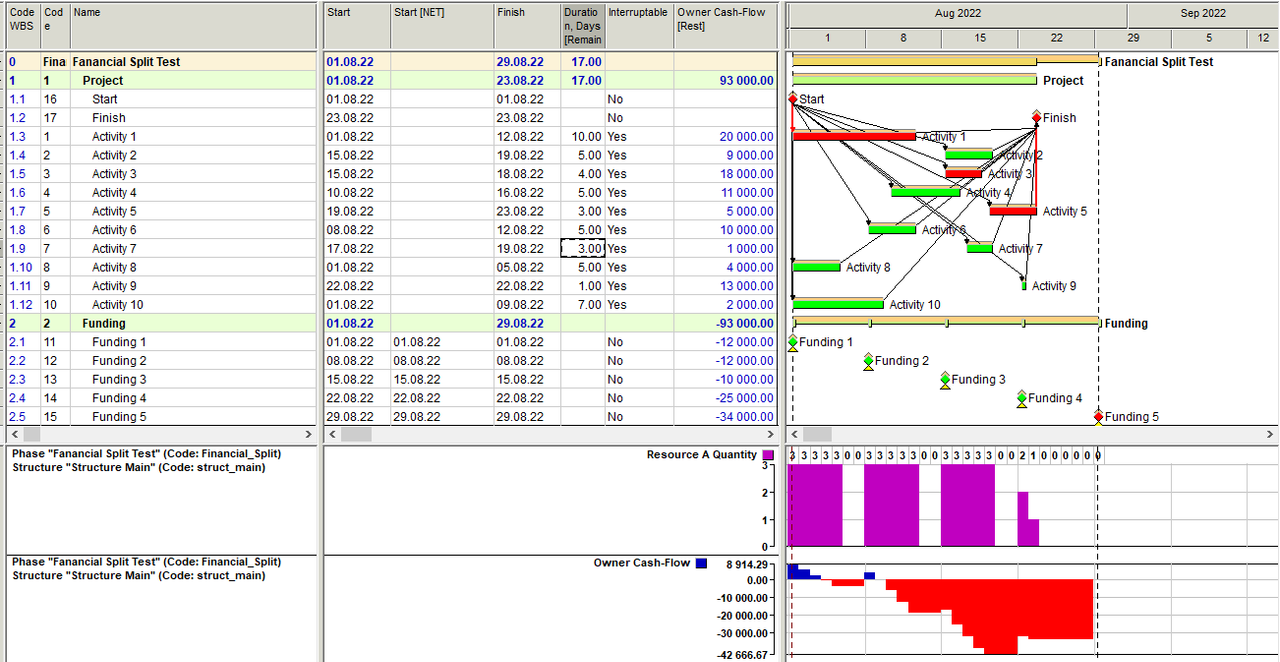Select the green Activity 6 Gantt bar
The height and width of the screenshot is (662, 1280).
[892, 230]
